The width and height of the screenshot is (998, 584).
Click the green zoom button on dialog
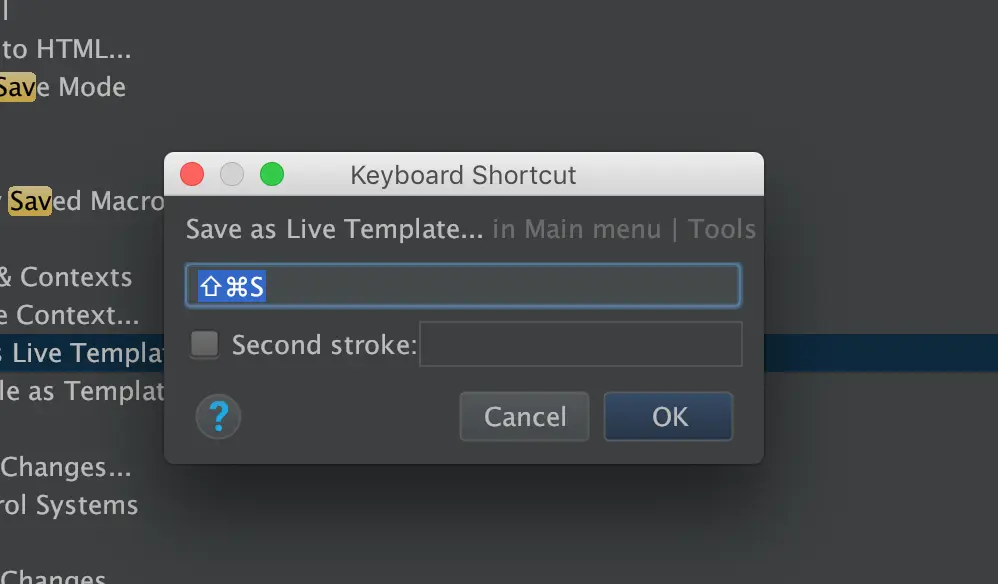[x=272, y=175]
